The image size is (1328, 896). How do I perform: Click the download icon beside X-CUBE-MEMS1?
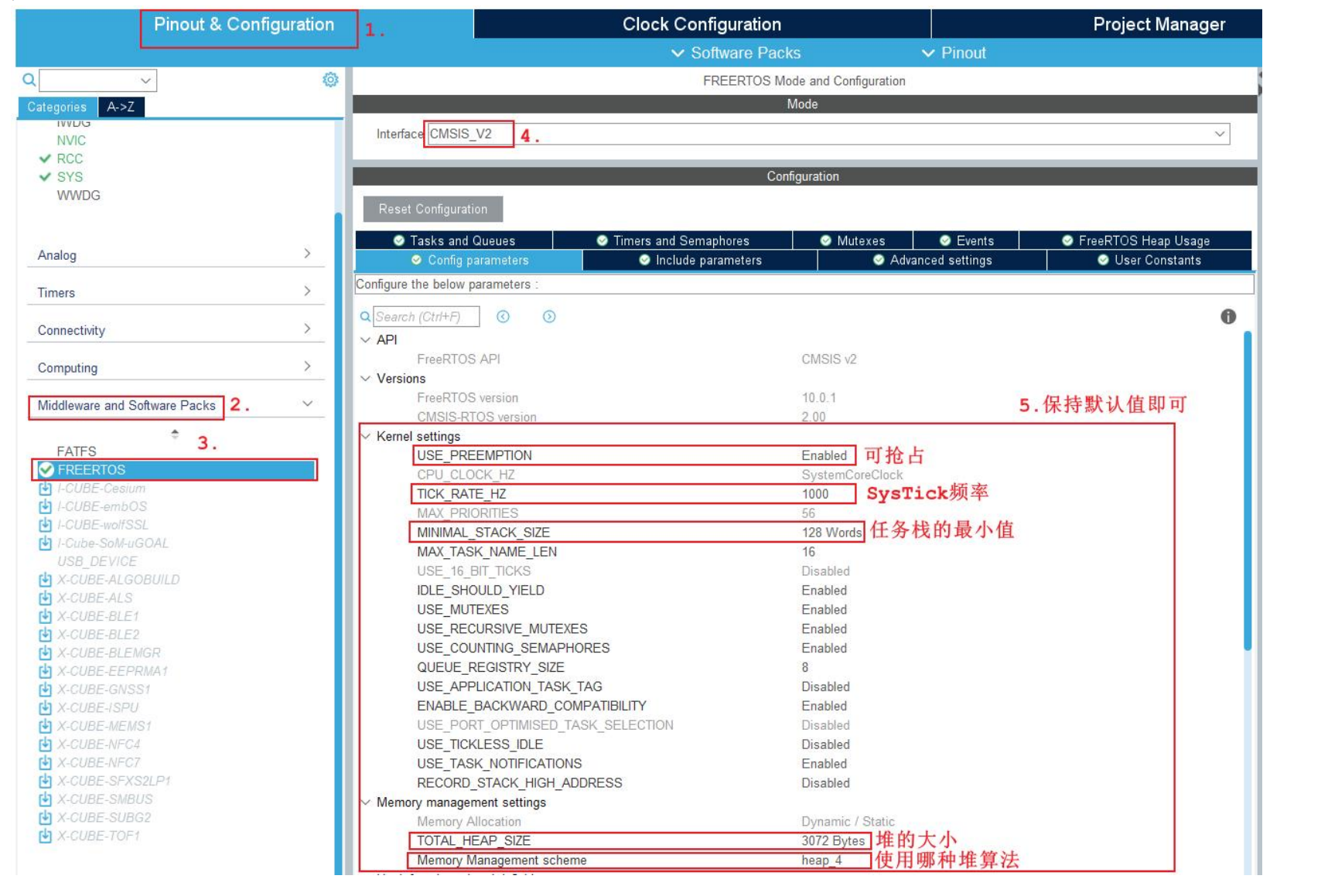[45, 726]
